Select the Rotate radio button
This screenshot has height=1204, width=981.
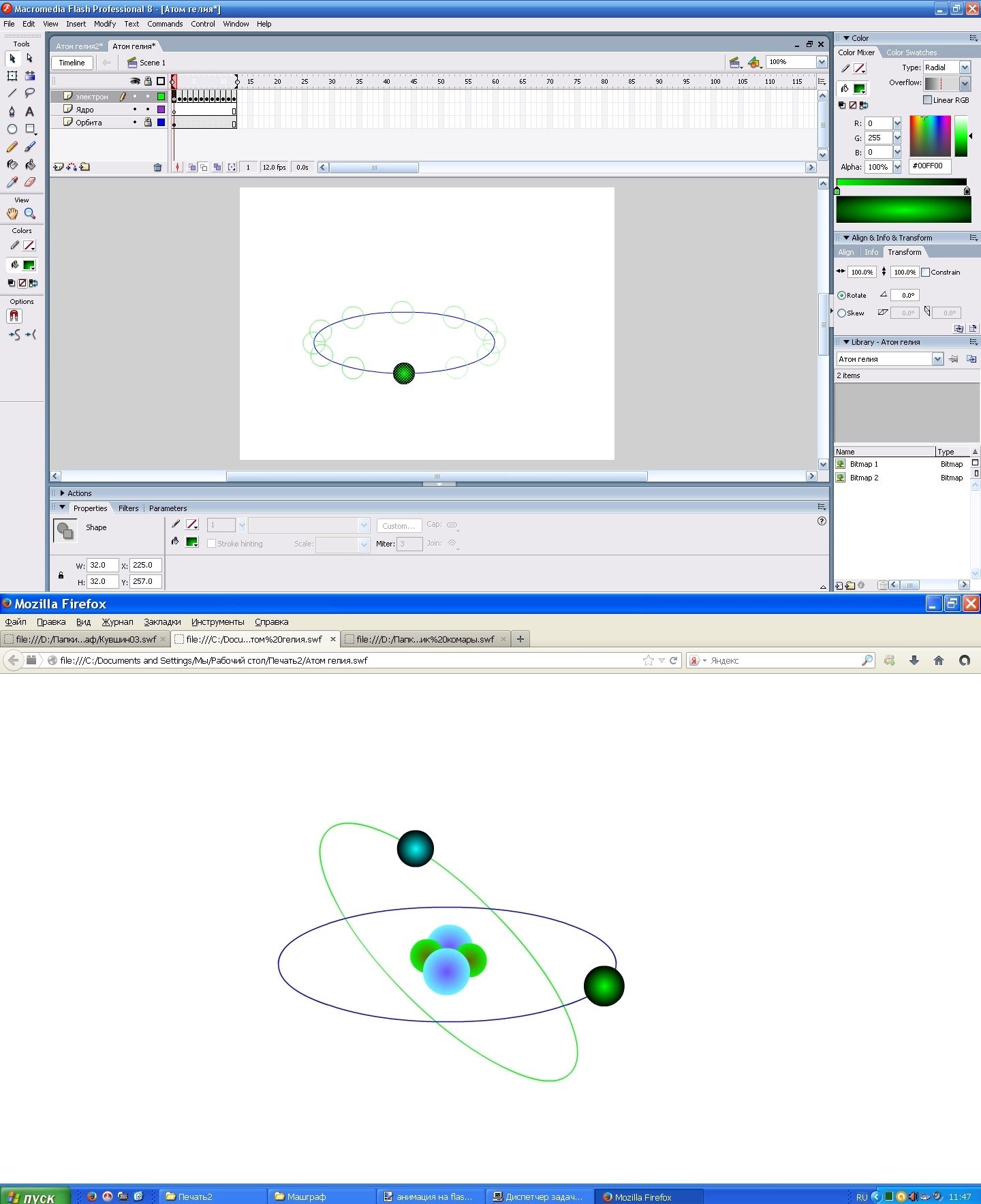(842, 296)
